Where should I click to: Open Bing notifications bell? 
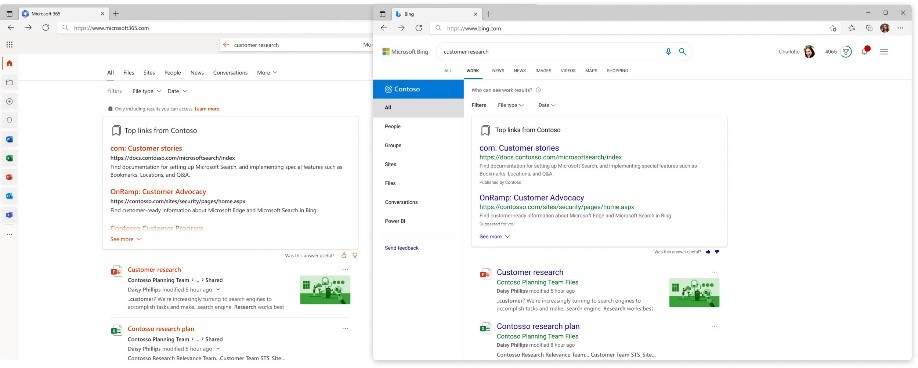tap(865, 51)
